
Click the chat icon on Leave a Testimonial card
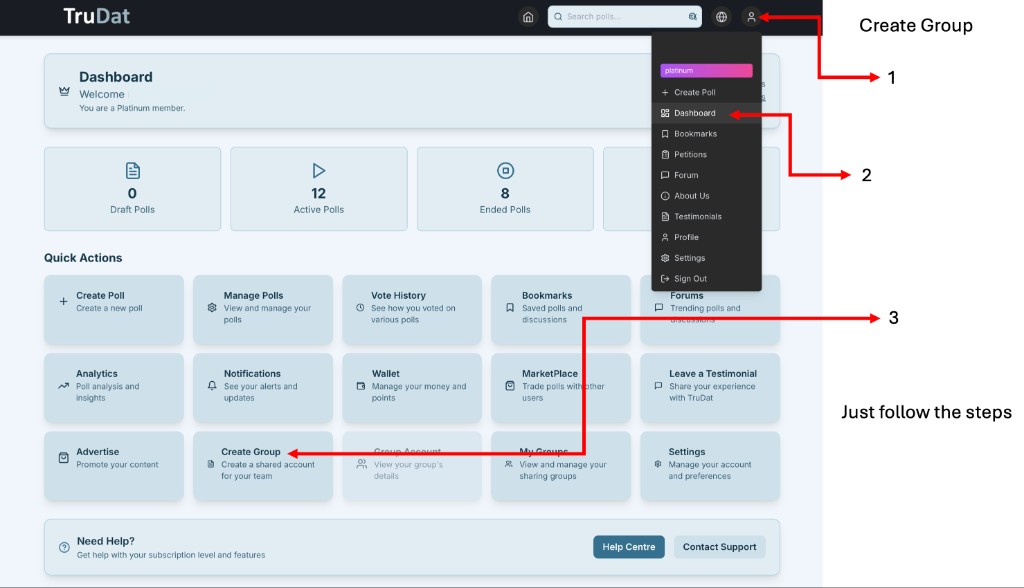658,385
